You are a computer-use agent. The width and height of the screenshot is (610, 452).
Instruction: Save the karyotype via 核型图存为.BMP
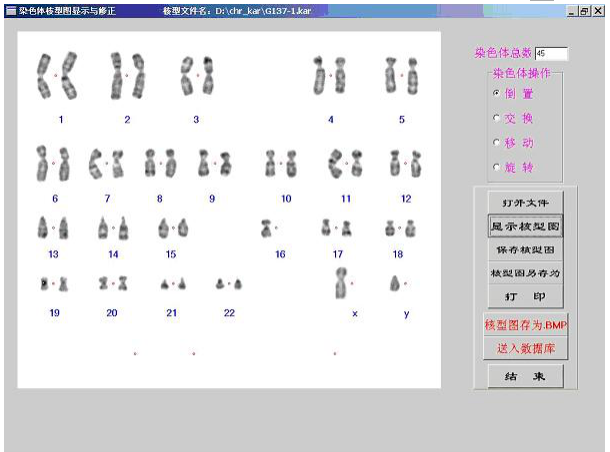point(525,326)
